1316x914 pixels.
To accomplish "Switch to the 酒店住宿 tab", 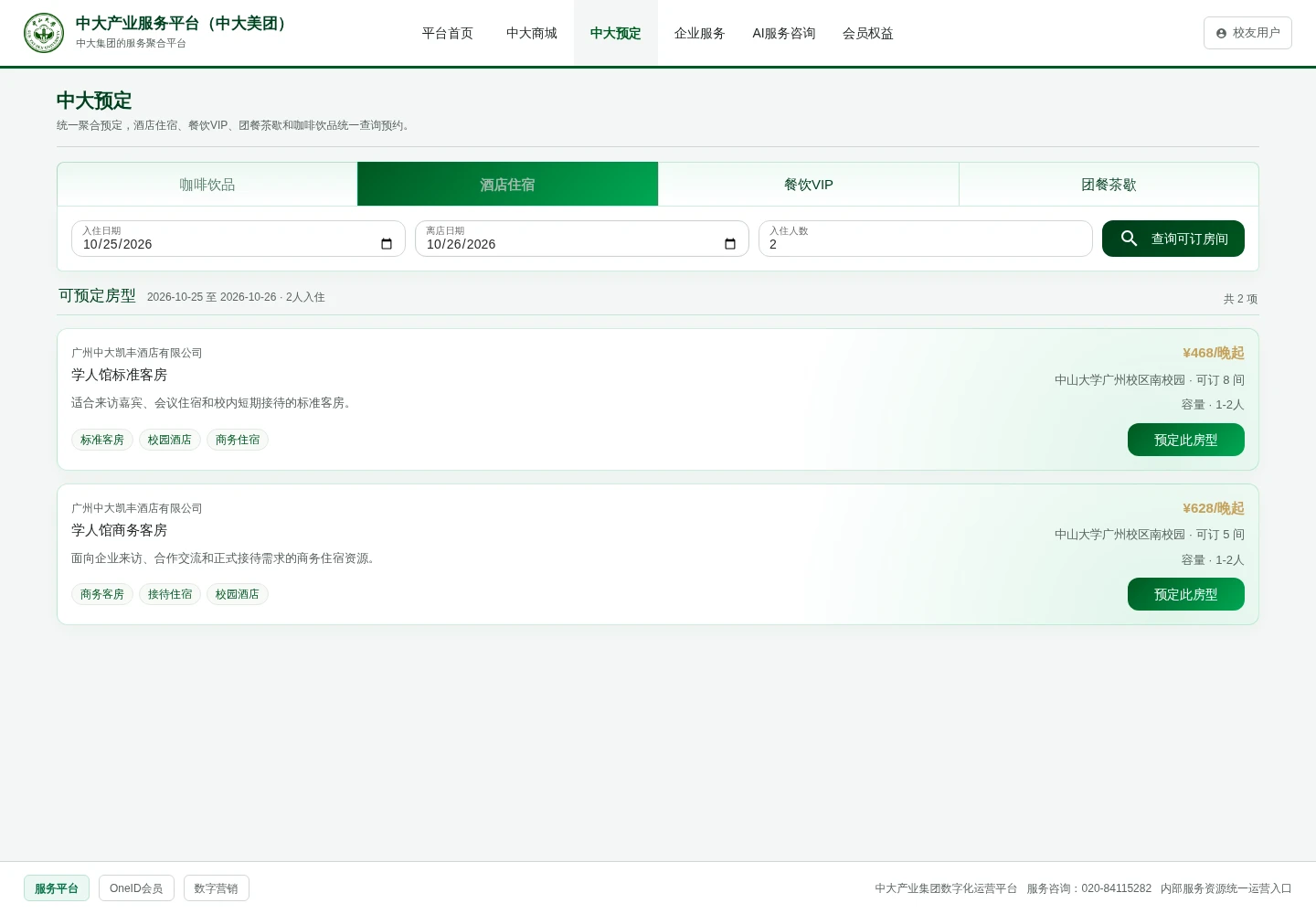I will click(507, 185).
